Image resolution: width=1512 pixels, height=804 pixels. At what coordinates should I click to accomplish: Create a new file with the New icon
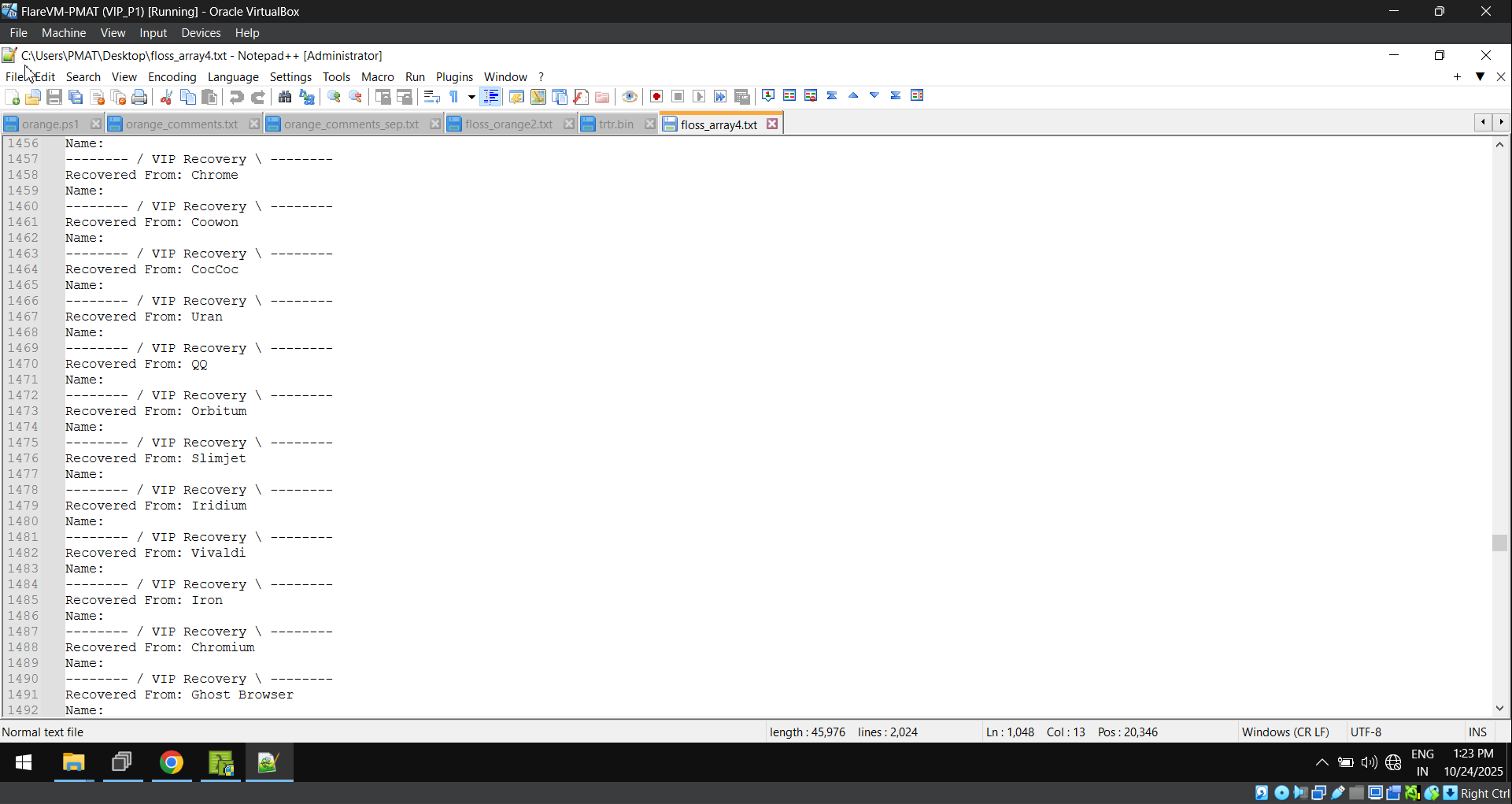12,96
